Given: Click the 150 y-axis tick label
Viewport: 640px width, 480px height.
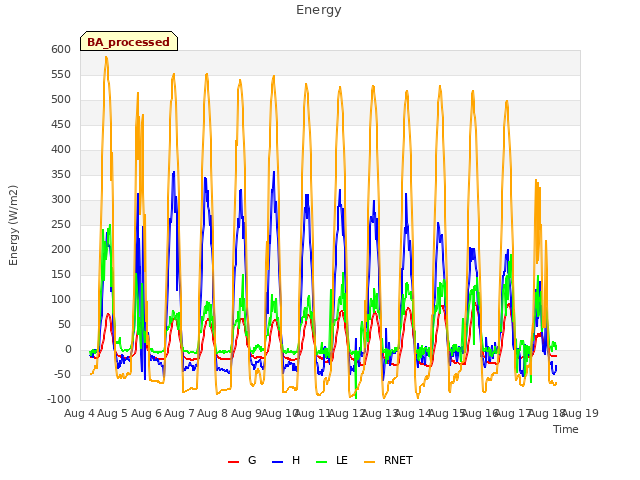Looking at the screenshot, I should pos(61,275).
